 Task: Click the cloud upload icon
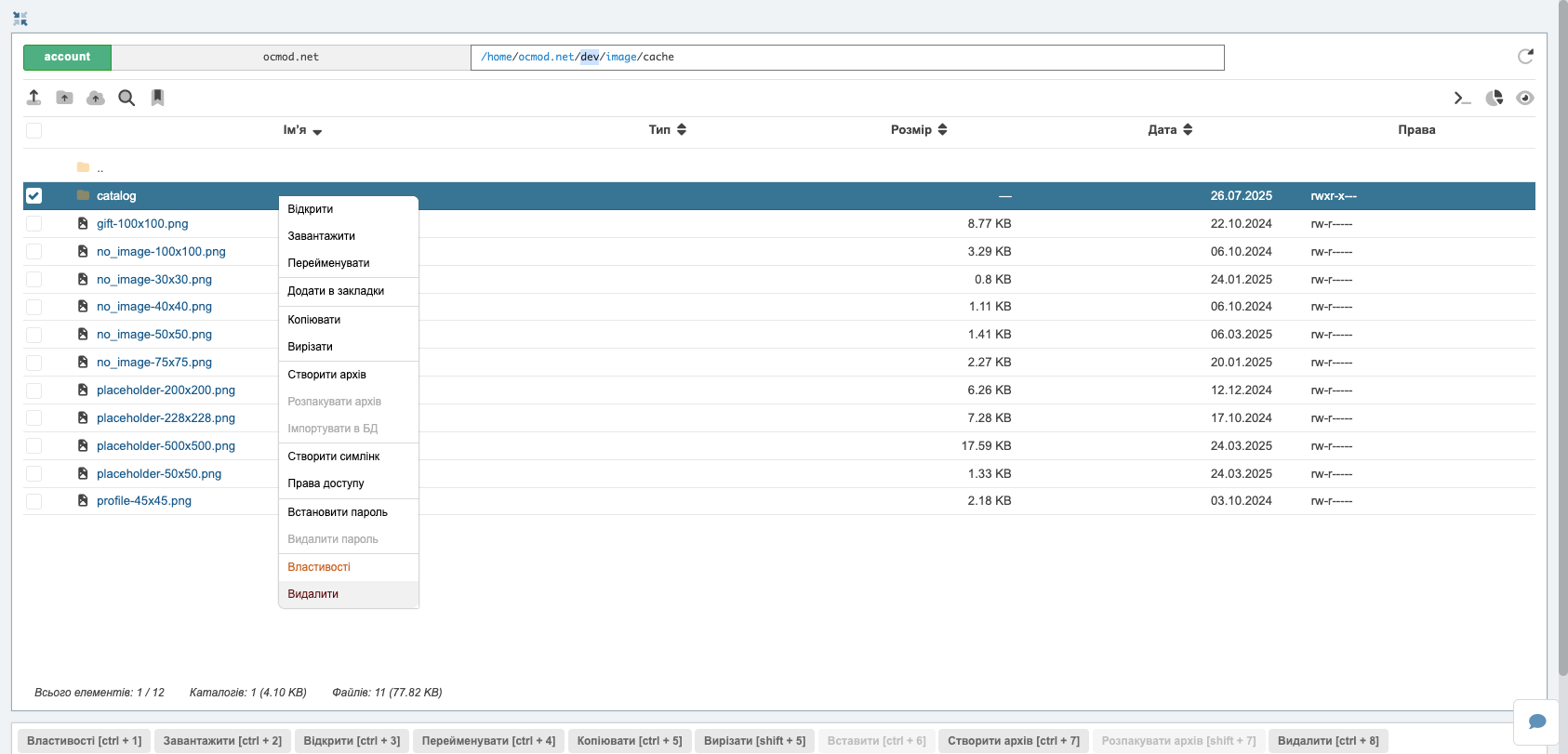96,98
